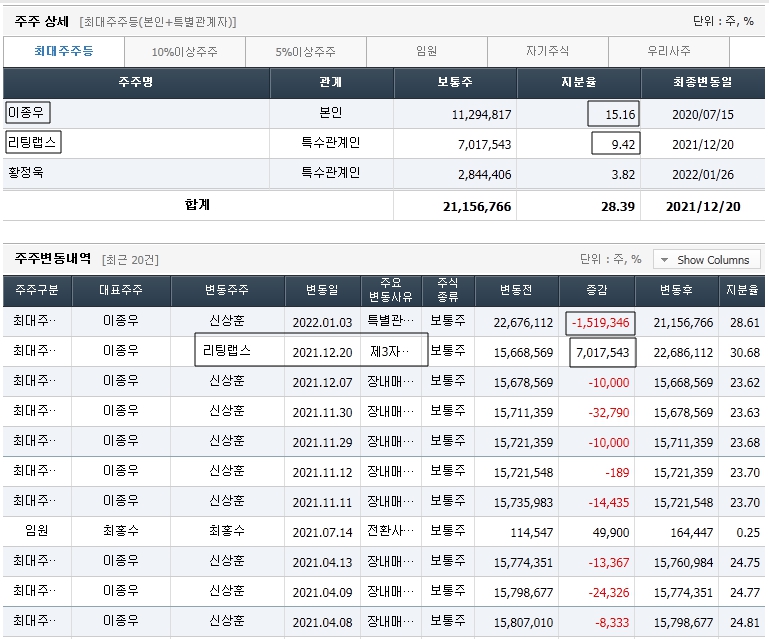The height and width of the screenshot is (639, 769).
Task: Click the reason cell 전환사… on 2021.07.14
Action: (x=390, y=531)
